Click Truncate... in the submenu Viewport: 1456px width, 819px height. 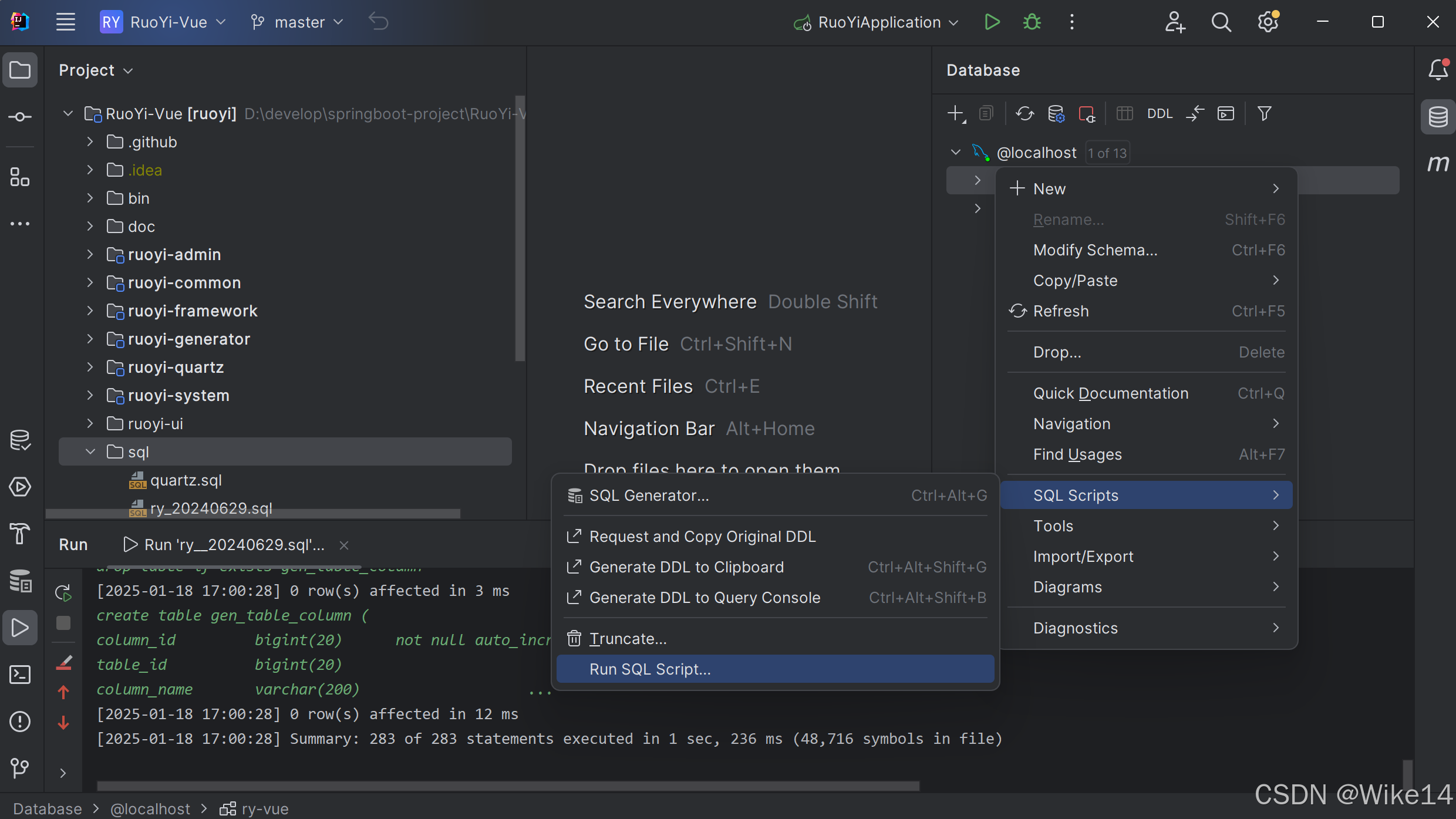[775, 638]
